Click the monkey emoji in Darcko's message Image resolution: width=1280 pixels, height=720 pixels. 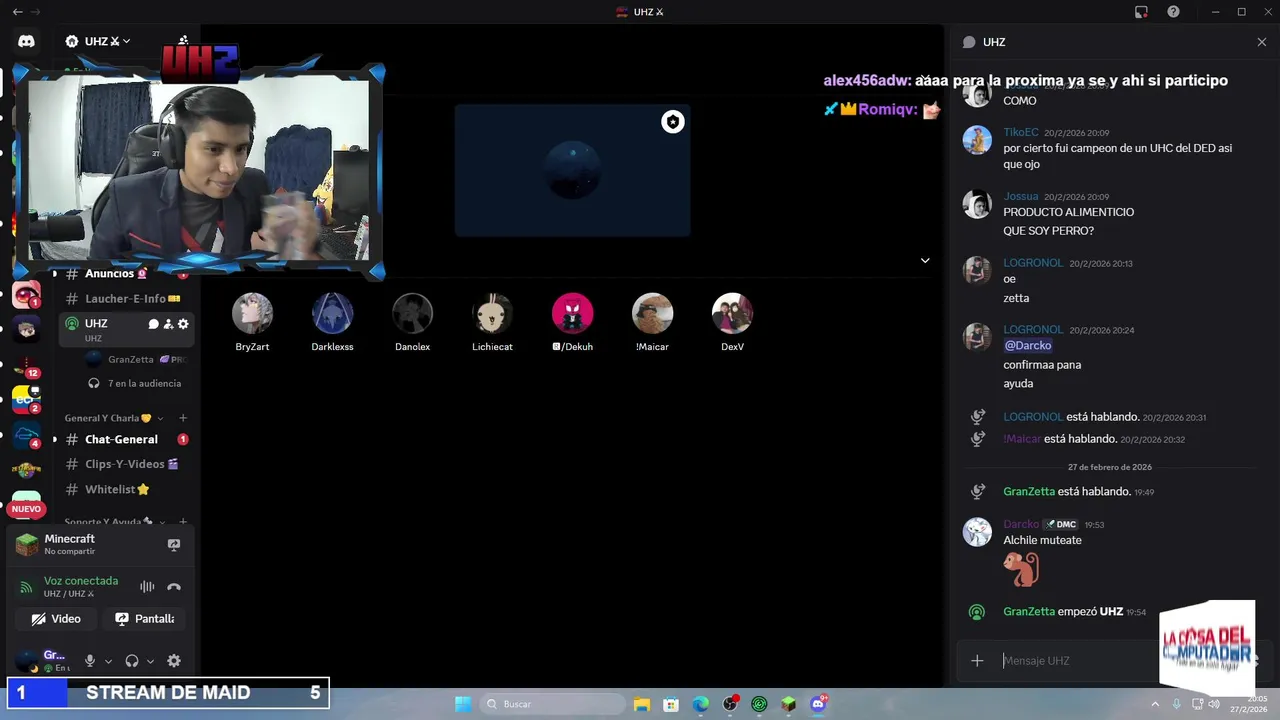(x=1021, y=570)
